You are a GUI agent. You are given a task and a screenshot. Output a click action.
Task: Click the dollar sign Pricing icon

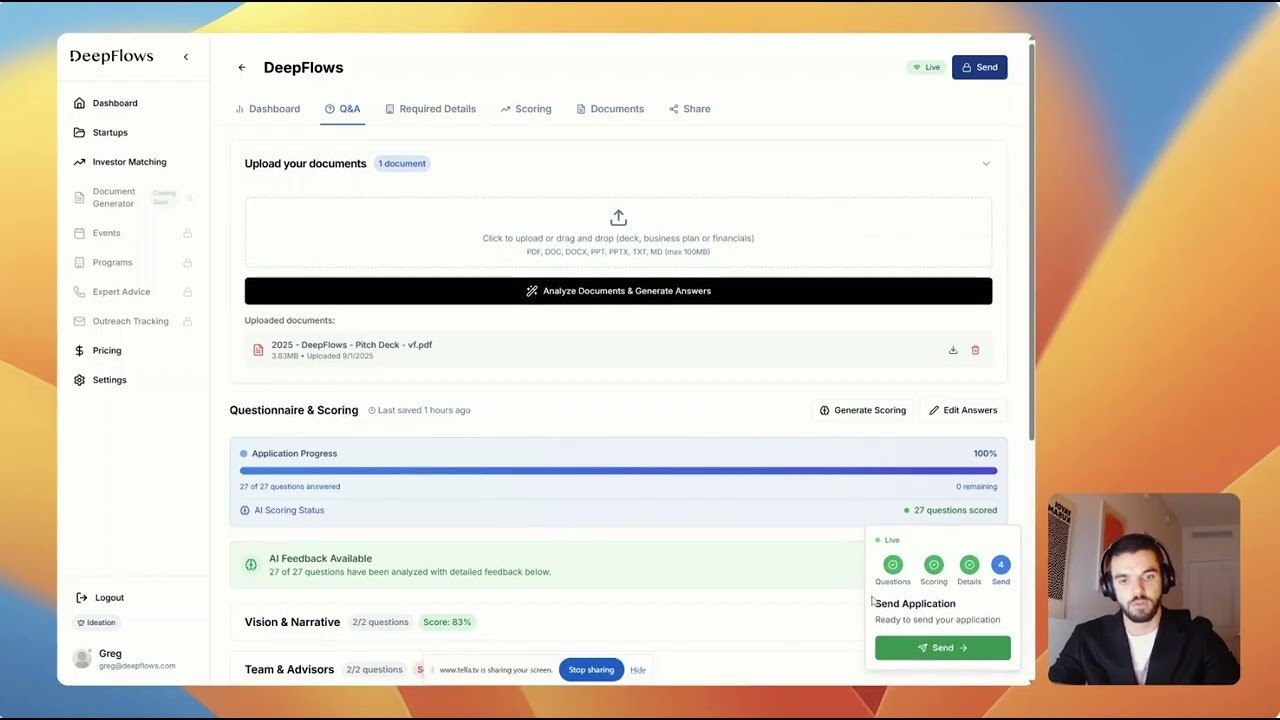click(x=80, y=351)
